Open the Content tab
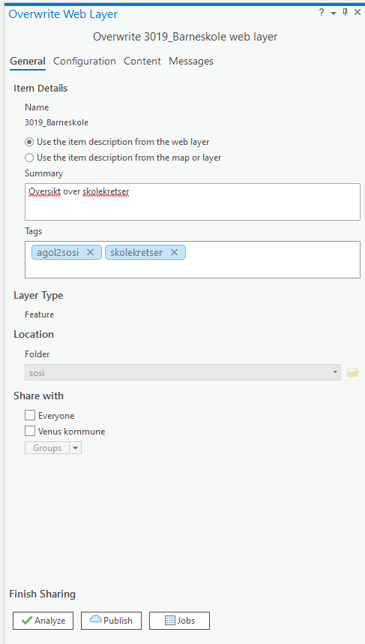Viewport: 365px width, 644px height. (142, 61)
